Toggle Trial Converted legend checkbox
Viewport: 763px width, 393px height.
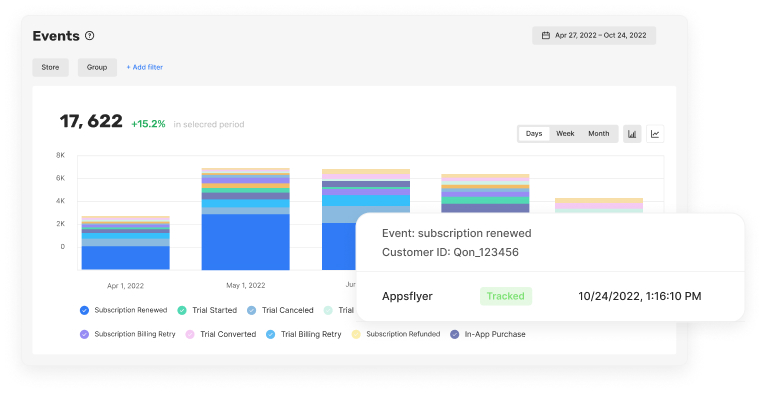click(x=190, y=335)
